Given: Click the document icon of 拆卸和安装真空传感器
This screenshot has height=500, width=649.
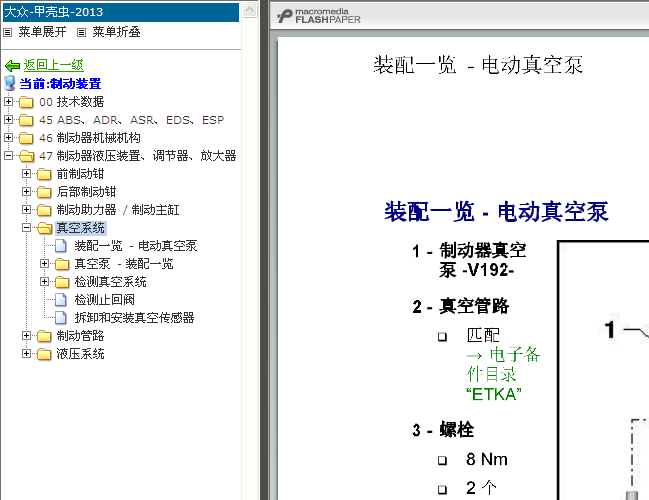Looking at the screenshot, I should (60, 318).
